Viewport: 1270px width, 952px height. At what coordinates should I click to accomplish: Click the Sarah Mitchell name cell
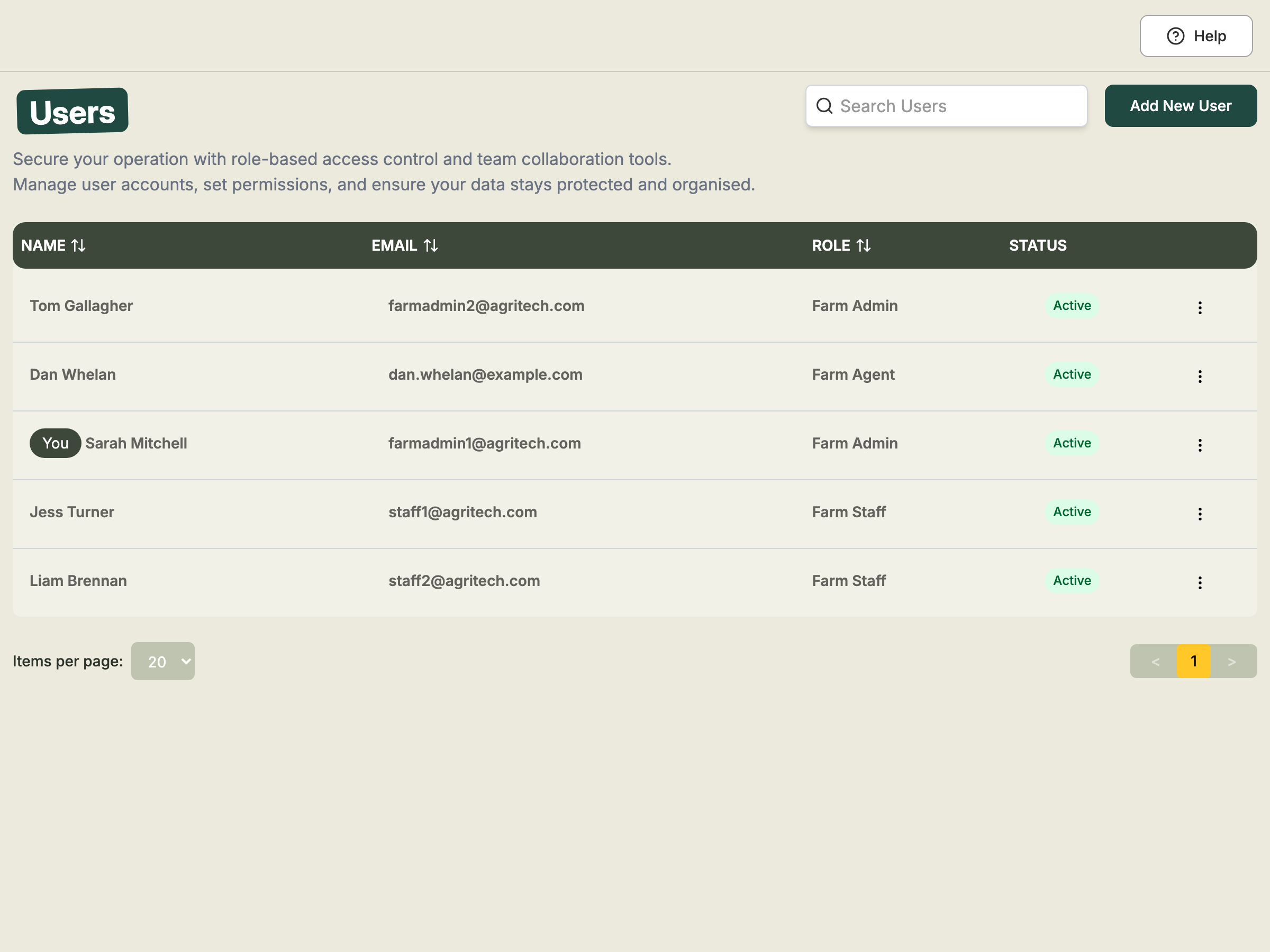[x=136, y=444]
